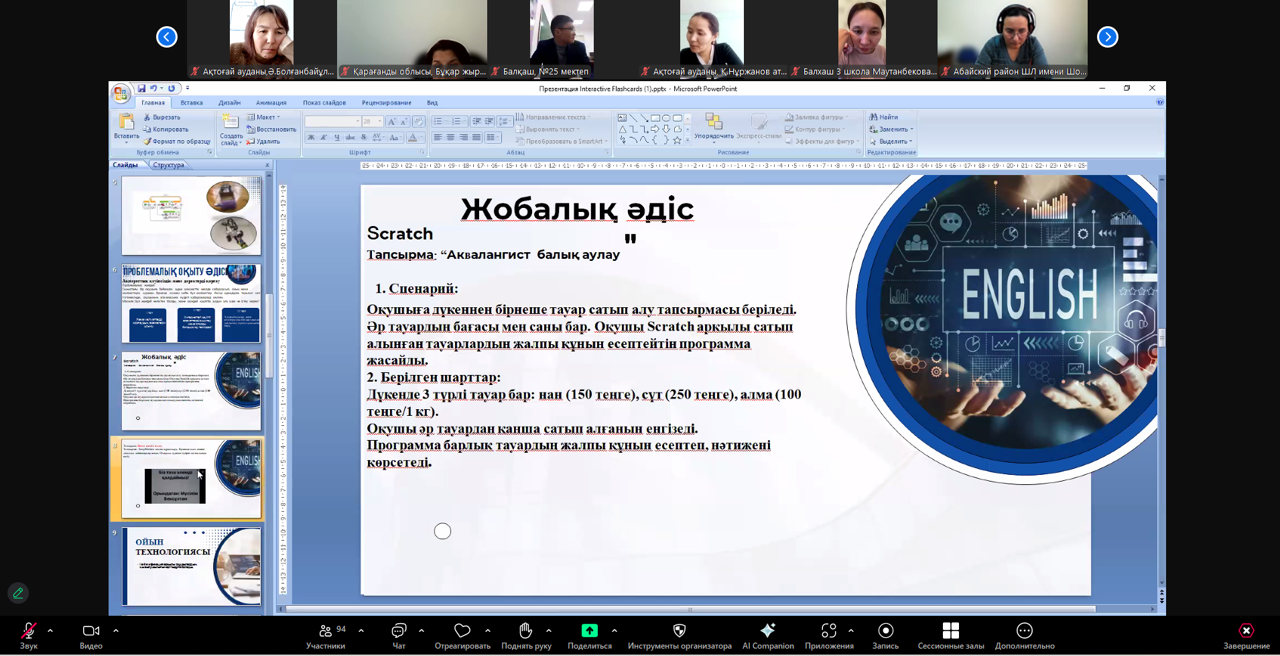Click the Поднять руку hand icon

pyautogui.click(x=525, y=631)
